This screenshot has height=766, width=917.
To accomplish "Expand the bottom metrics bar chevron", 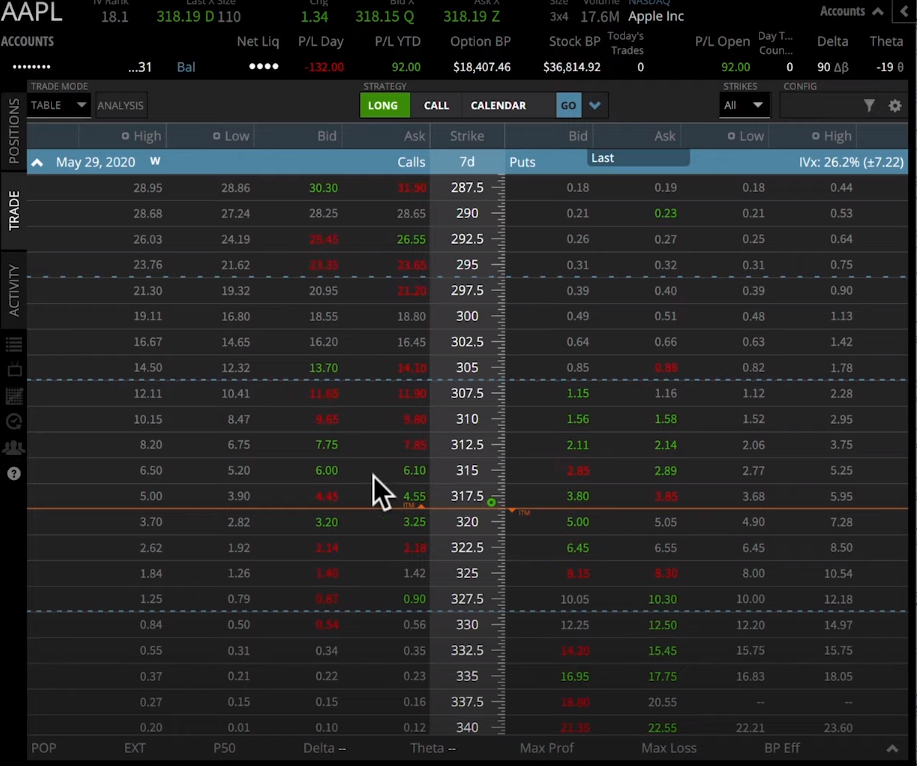I will coord(892,748).
